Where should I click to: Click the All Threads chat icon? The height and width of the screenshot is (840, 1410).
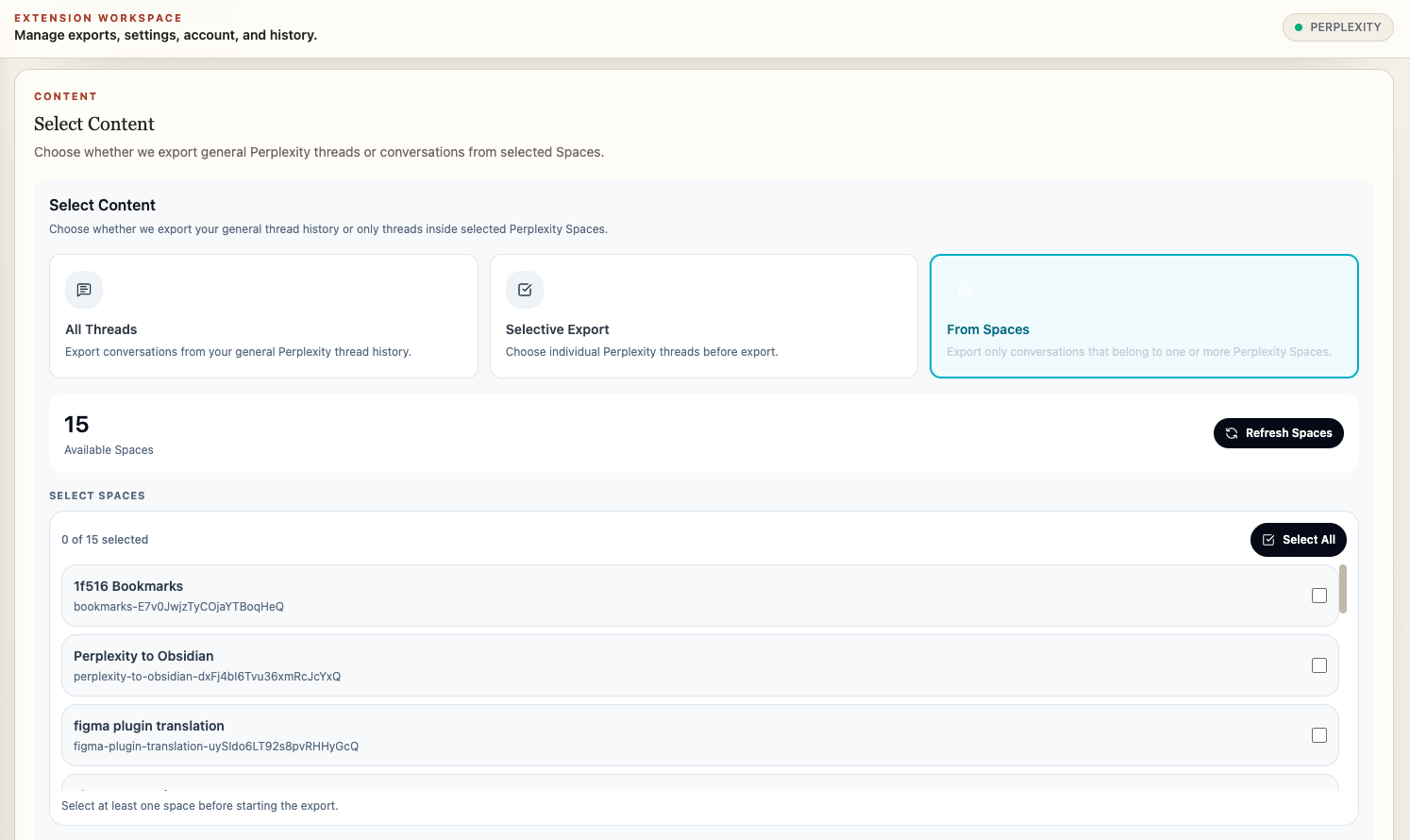(x=84, y=290)
